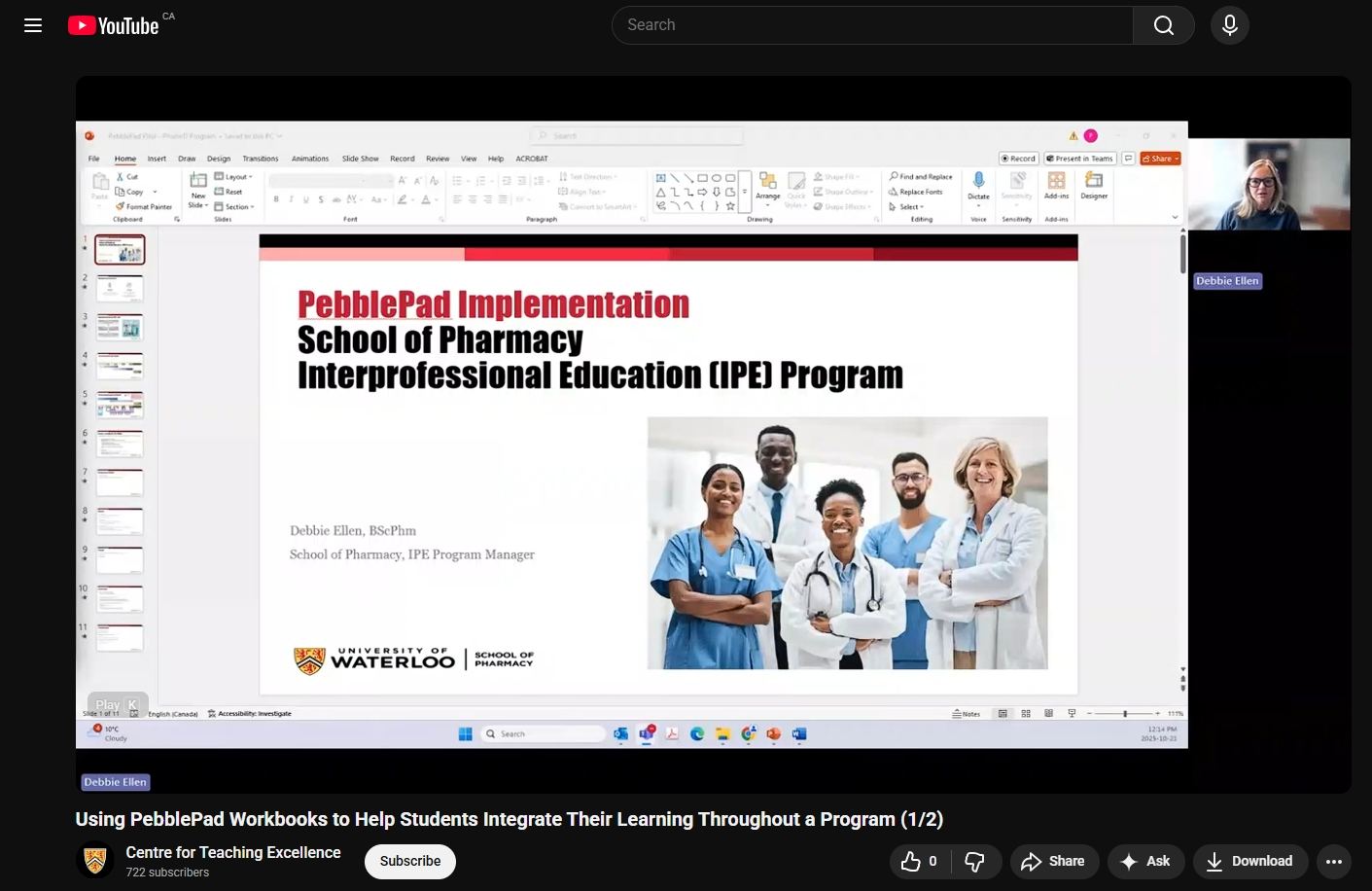Toggle underline formatting
1372x891 pixels.
306,198
